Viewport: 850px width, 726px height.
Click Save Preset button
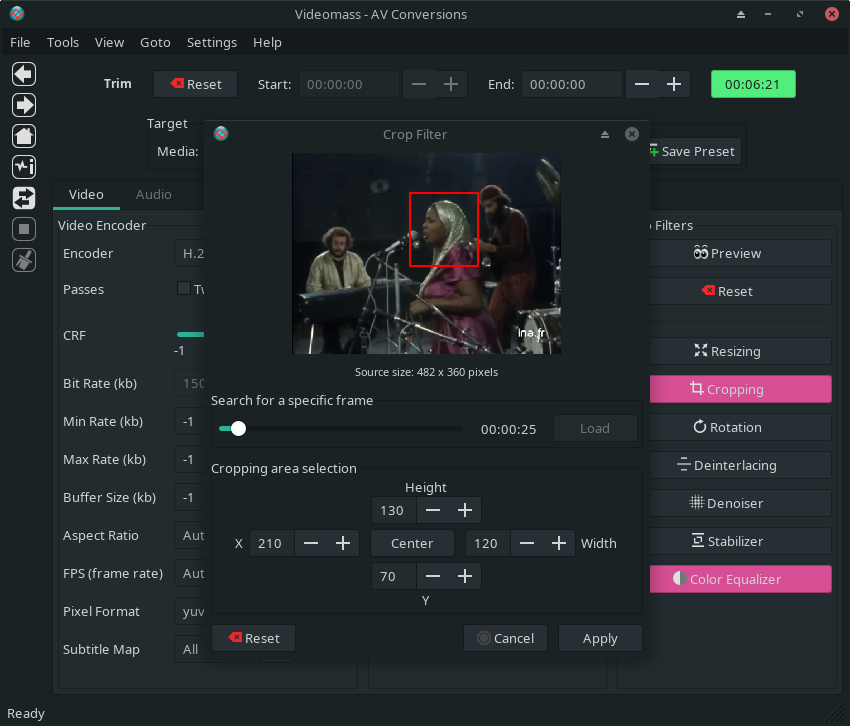693,151
